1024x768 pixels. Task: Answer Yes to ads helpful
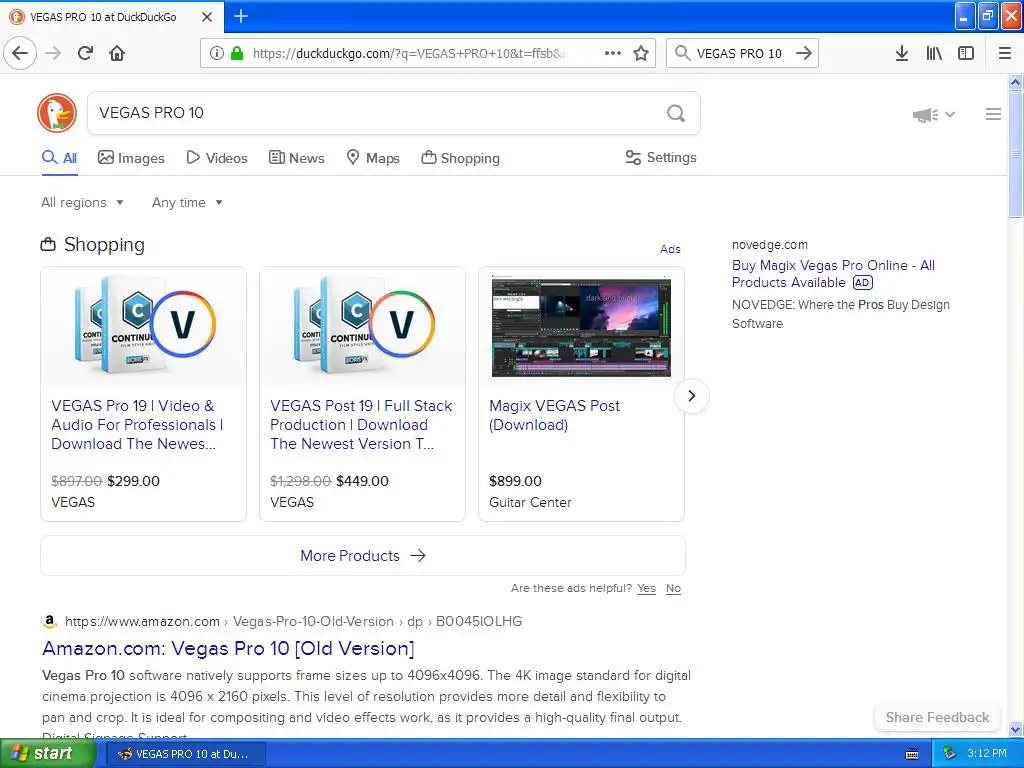[x=647, y=588]
